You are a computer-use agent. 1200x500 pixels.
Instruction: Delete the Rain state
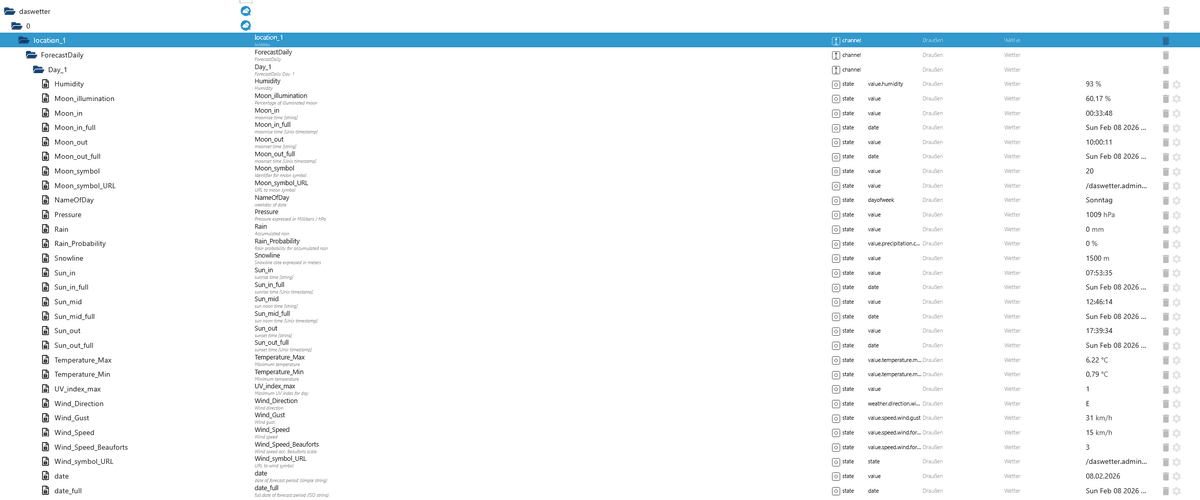click(x=1166, y=229)
